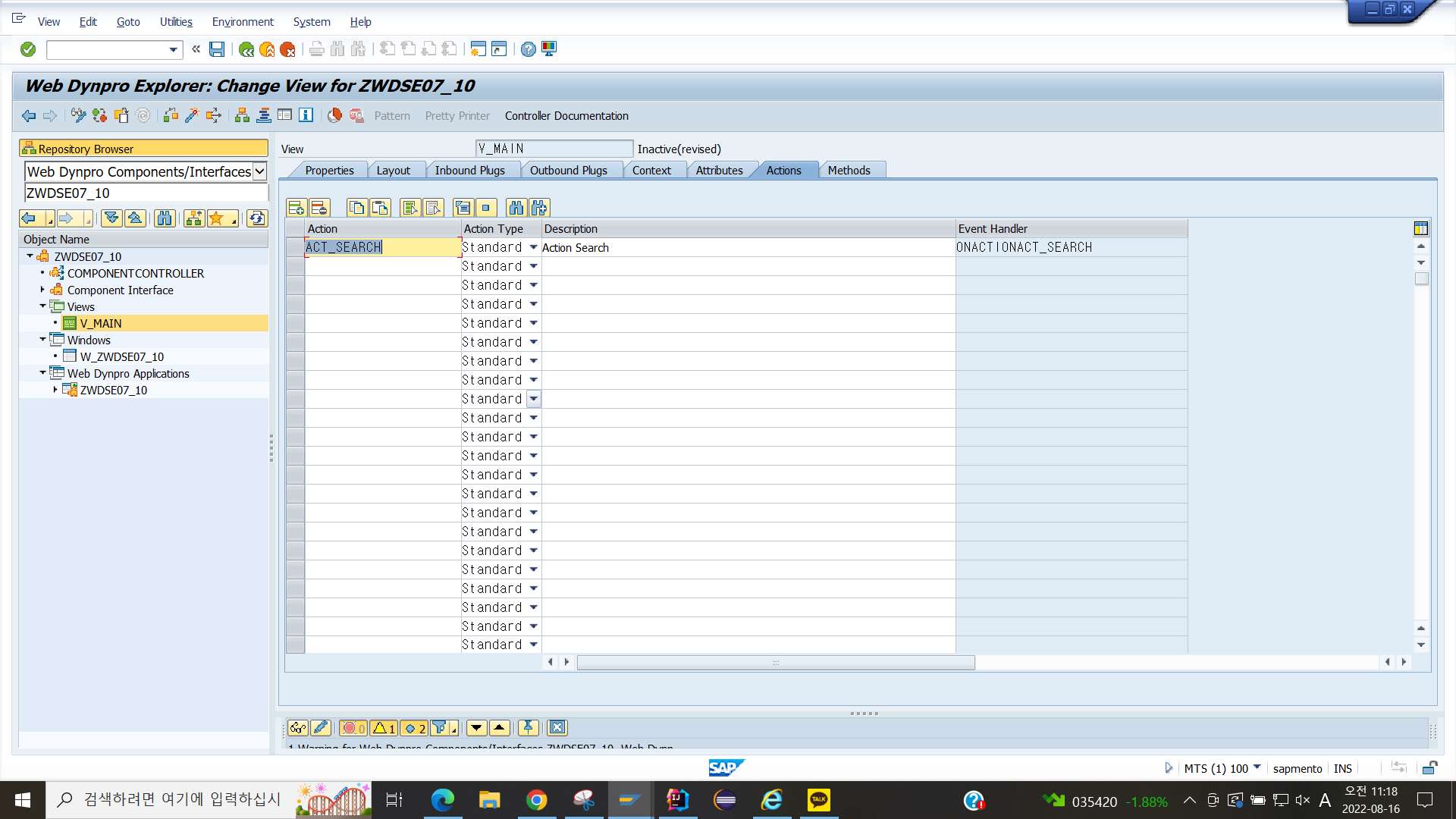Click the ACT_SEARCH action cell

(x=382, y=247)
